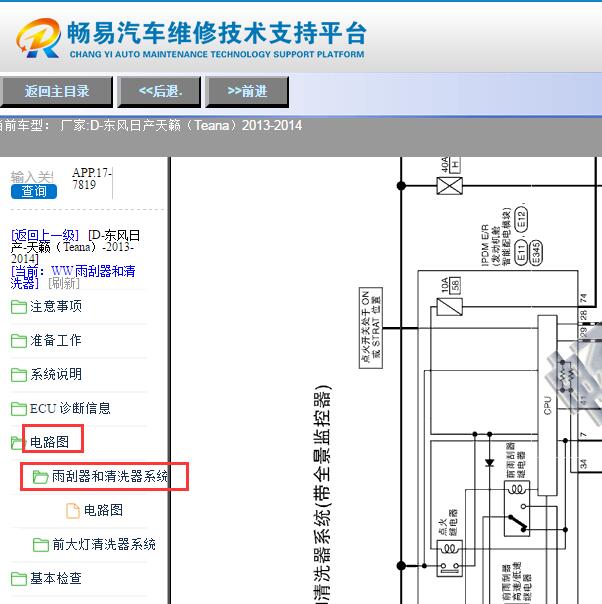Click the E345 connector label in diagram
This screenshot has width=602, height=604.
536,253
